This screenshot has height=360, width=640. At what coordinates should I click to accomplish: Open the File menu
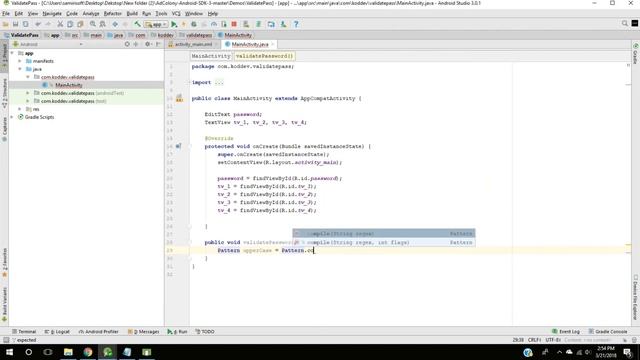click(6, 13)
